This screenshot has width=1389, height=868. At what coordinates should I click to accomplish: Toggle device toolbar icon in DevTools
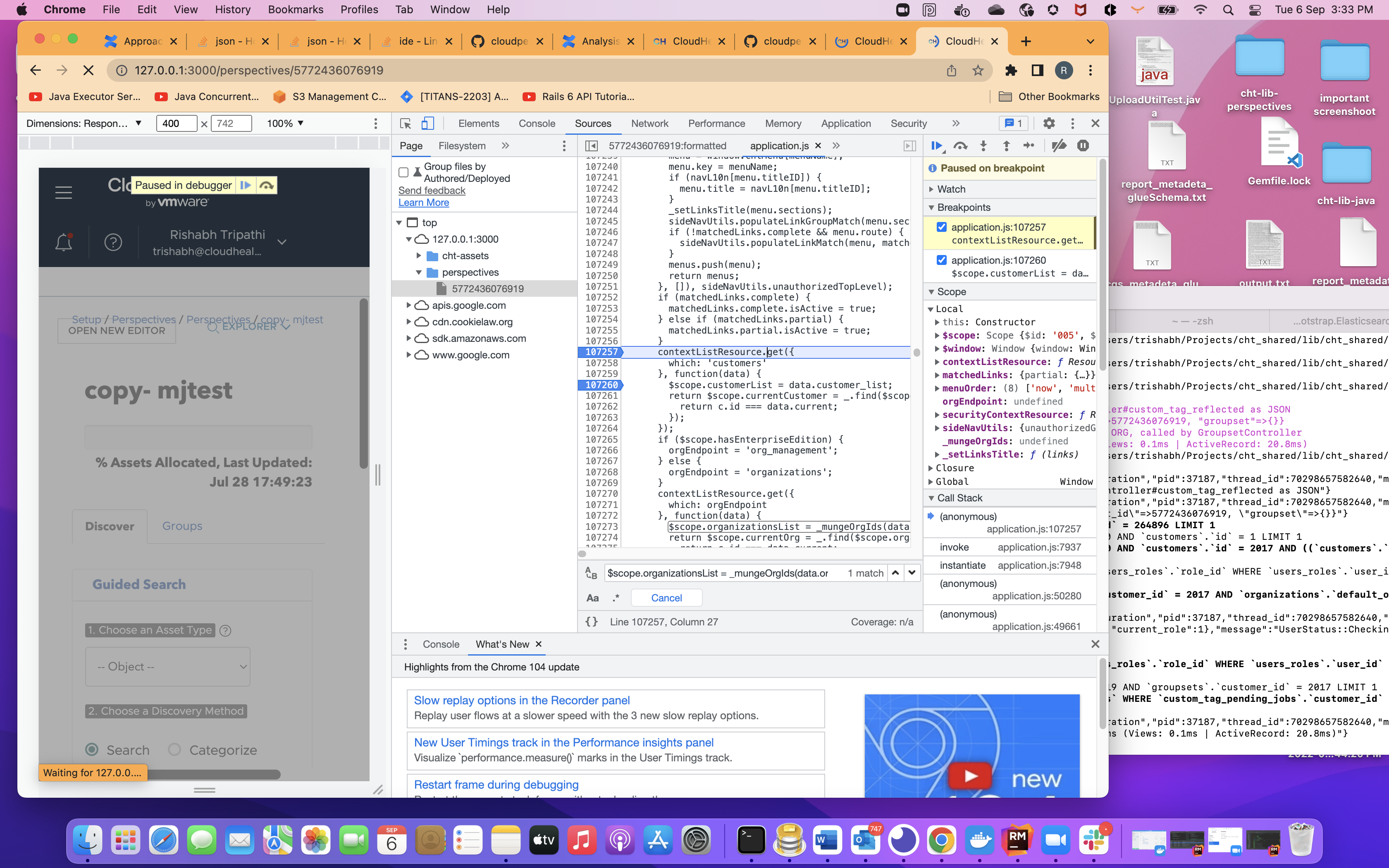(427, 124)
